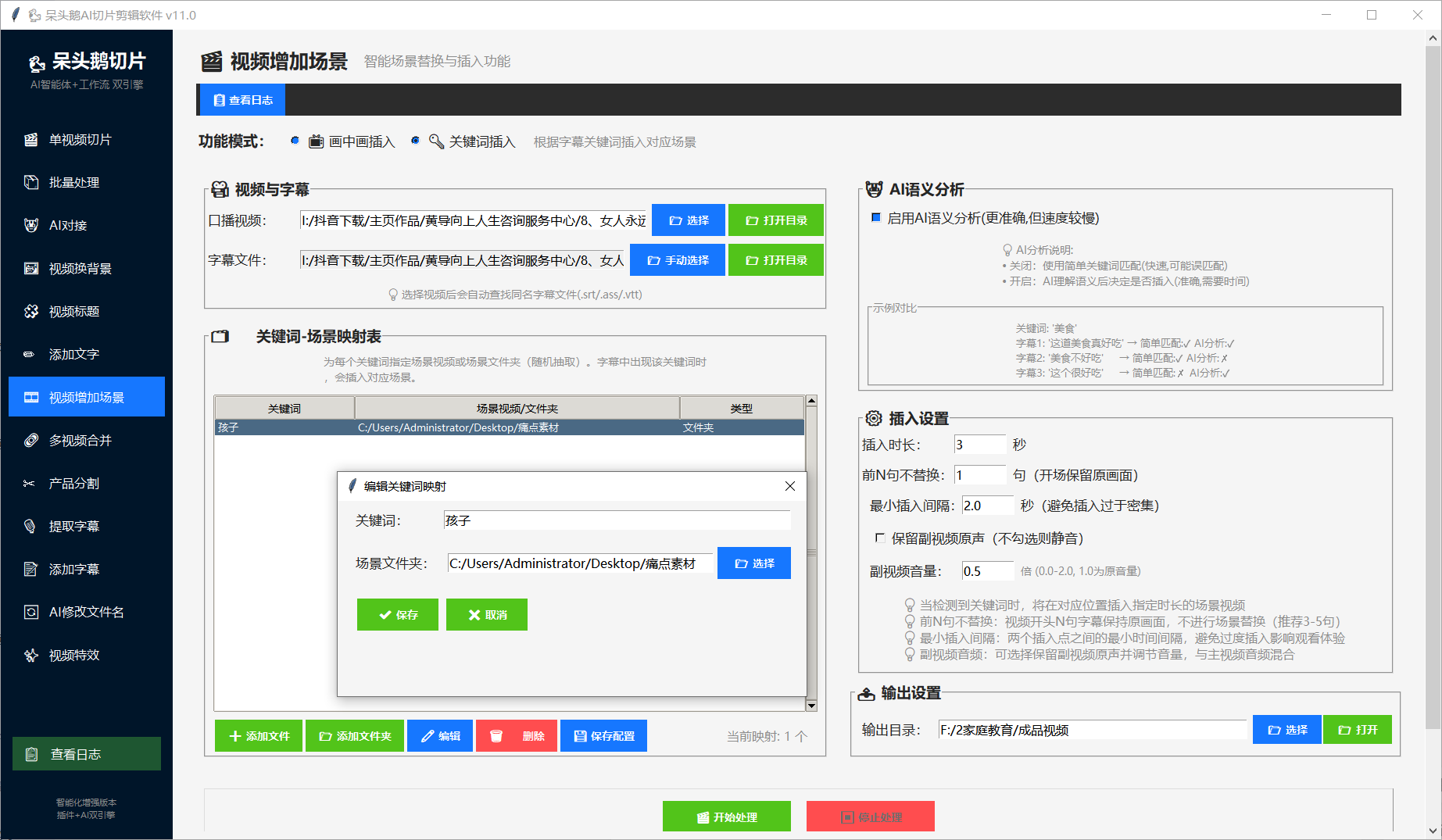The width and height of the screenshot is (1442, 840).
Task: Click the mapping table scroll-down arrow
Action: tap(811, 706)
